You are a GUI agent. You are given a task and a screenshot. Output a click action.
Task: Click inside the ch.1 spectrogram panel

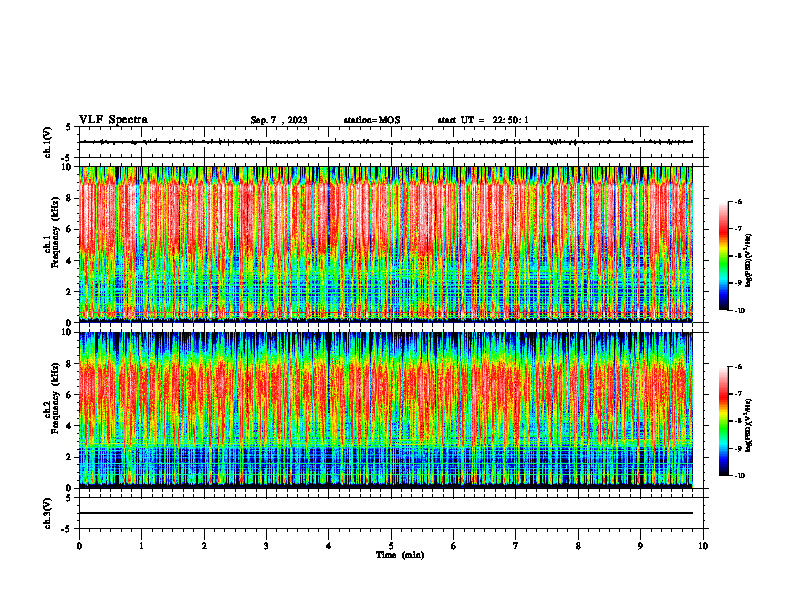386,244
